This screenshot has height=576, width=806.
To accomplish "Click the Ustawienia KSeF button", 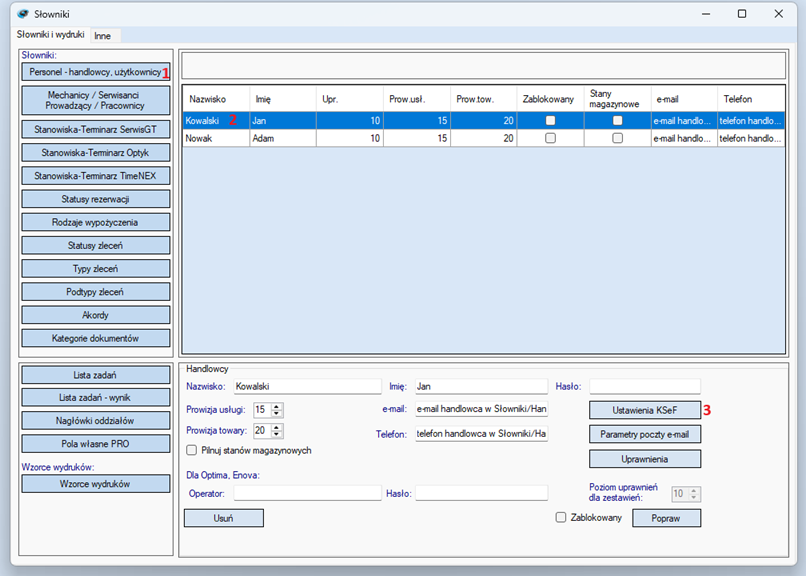I will pyautogui.click(x=645, y=410).
